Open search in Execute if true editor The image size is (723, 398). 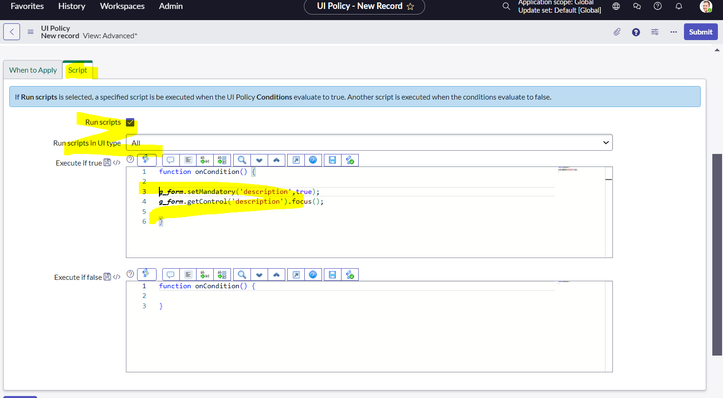coord(242,160)
